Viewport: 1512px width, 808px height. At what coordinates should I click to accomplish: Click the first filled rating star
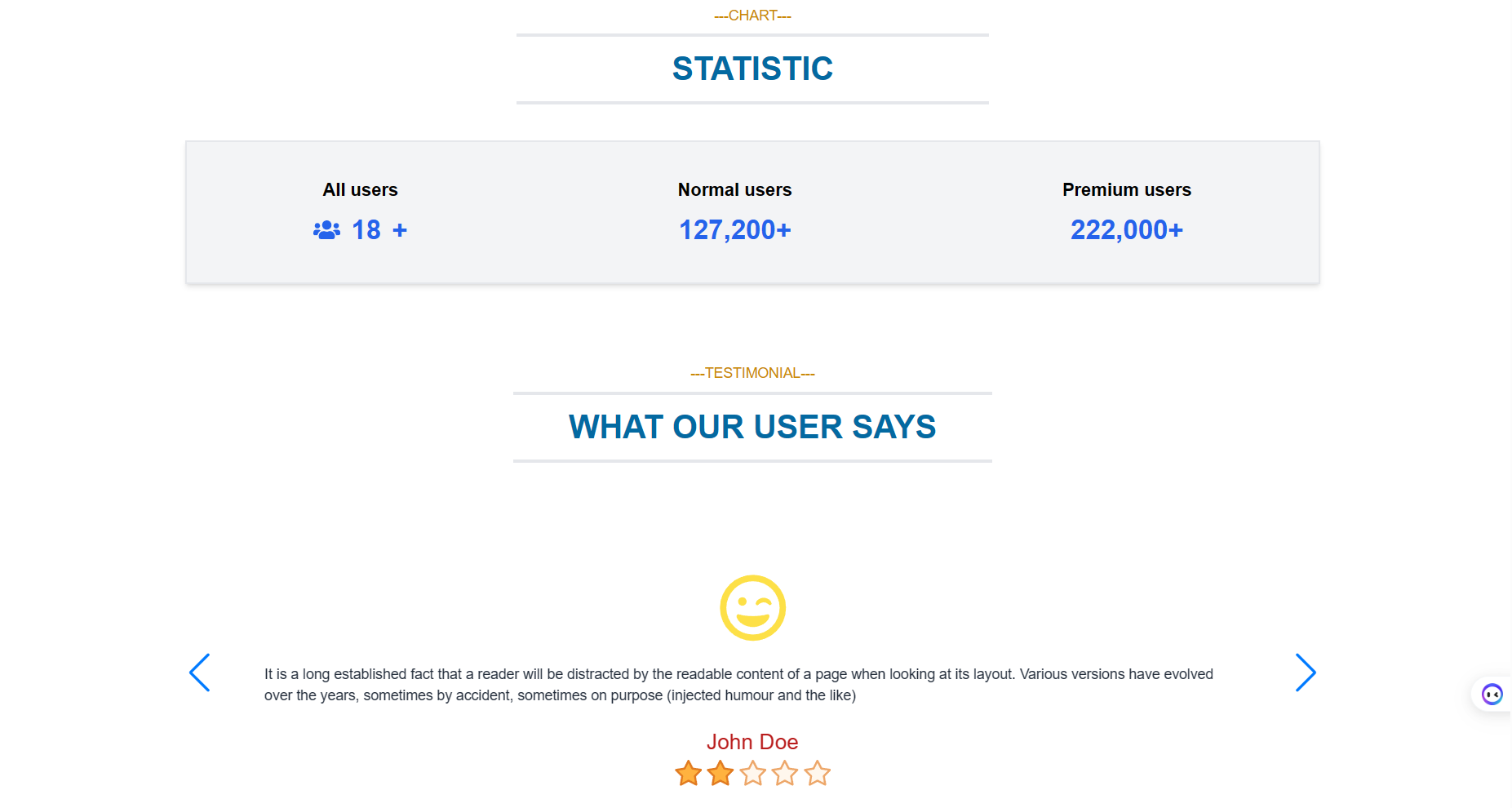pyautogui.click(x=689, y=773)
